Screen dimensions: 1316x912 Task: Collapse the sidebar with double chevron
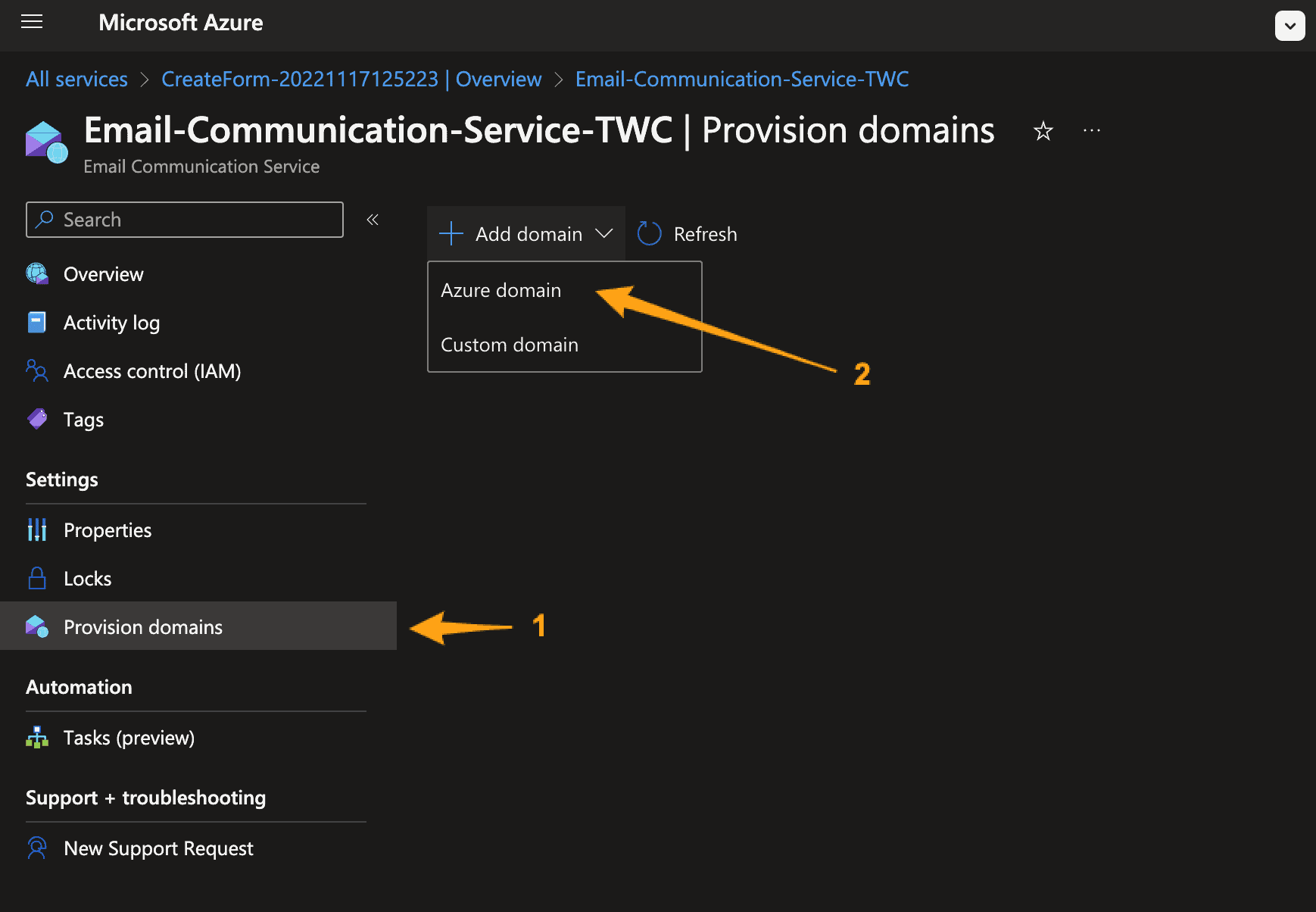373,220
